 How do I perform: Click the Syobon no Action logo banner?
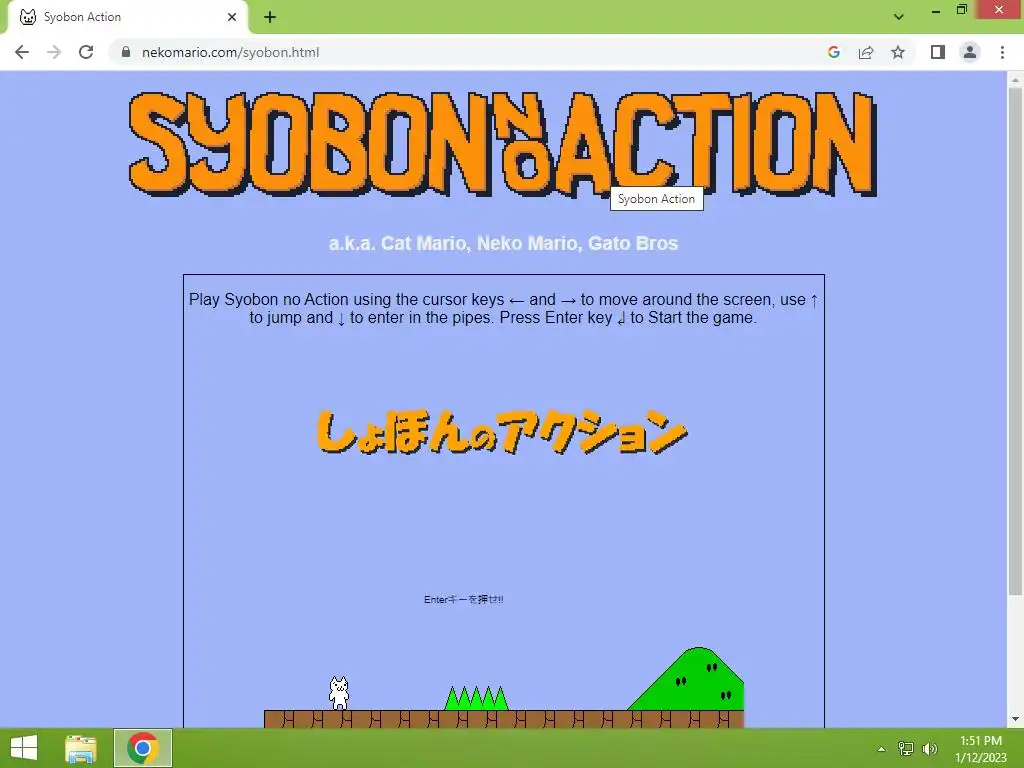[x=502, y=144]
